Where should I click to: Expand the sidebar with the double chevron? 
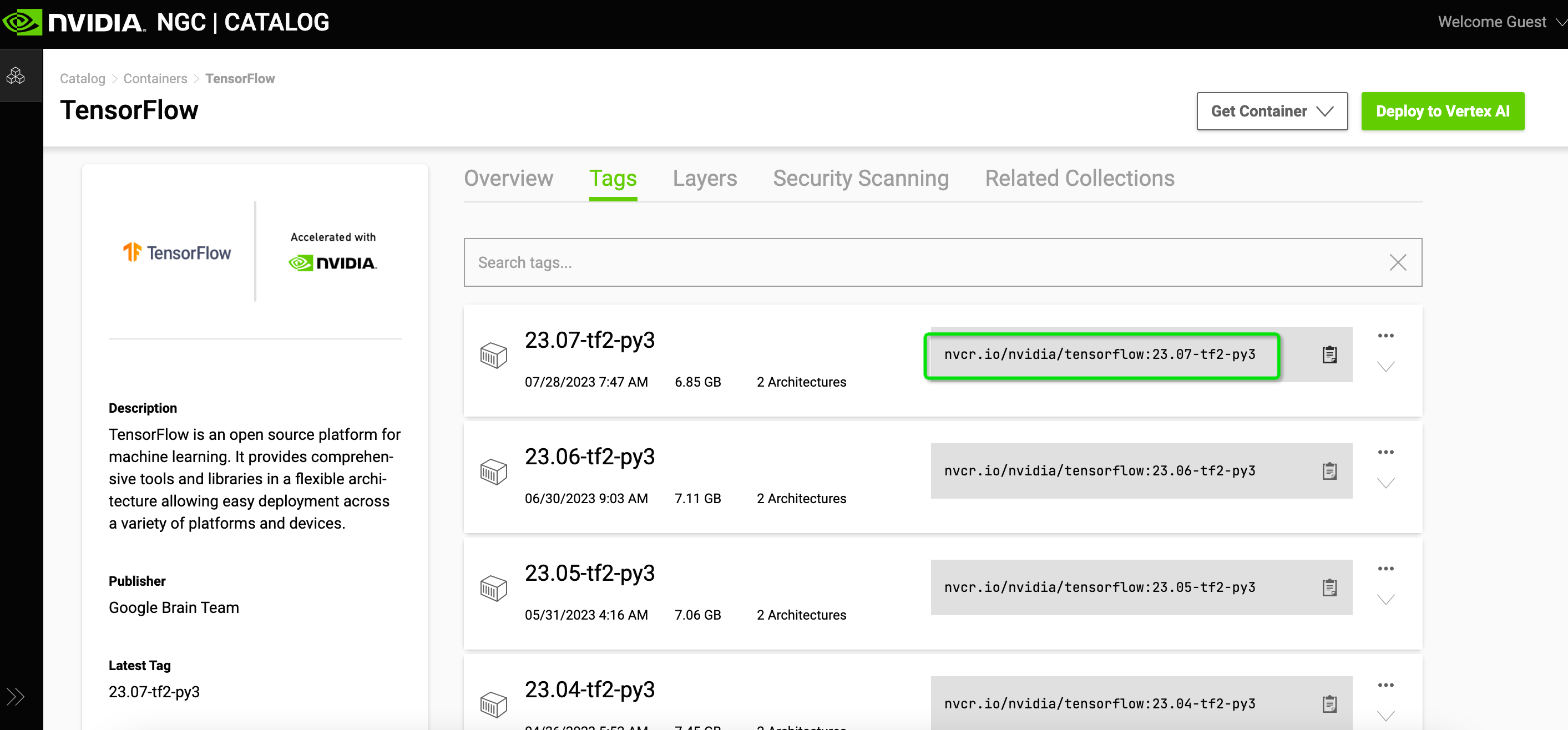coord(15,696)
